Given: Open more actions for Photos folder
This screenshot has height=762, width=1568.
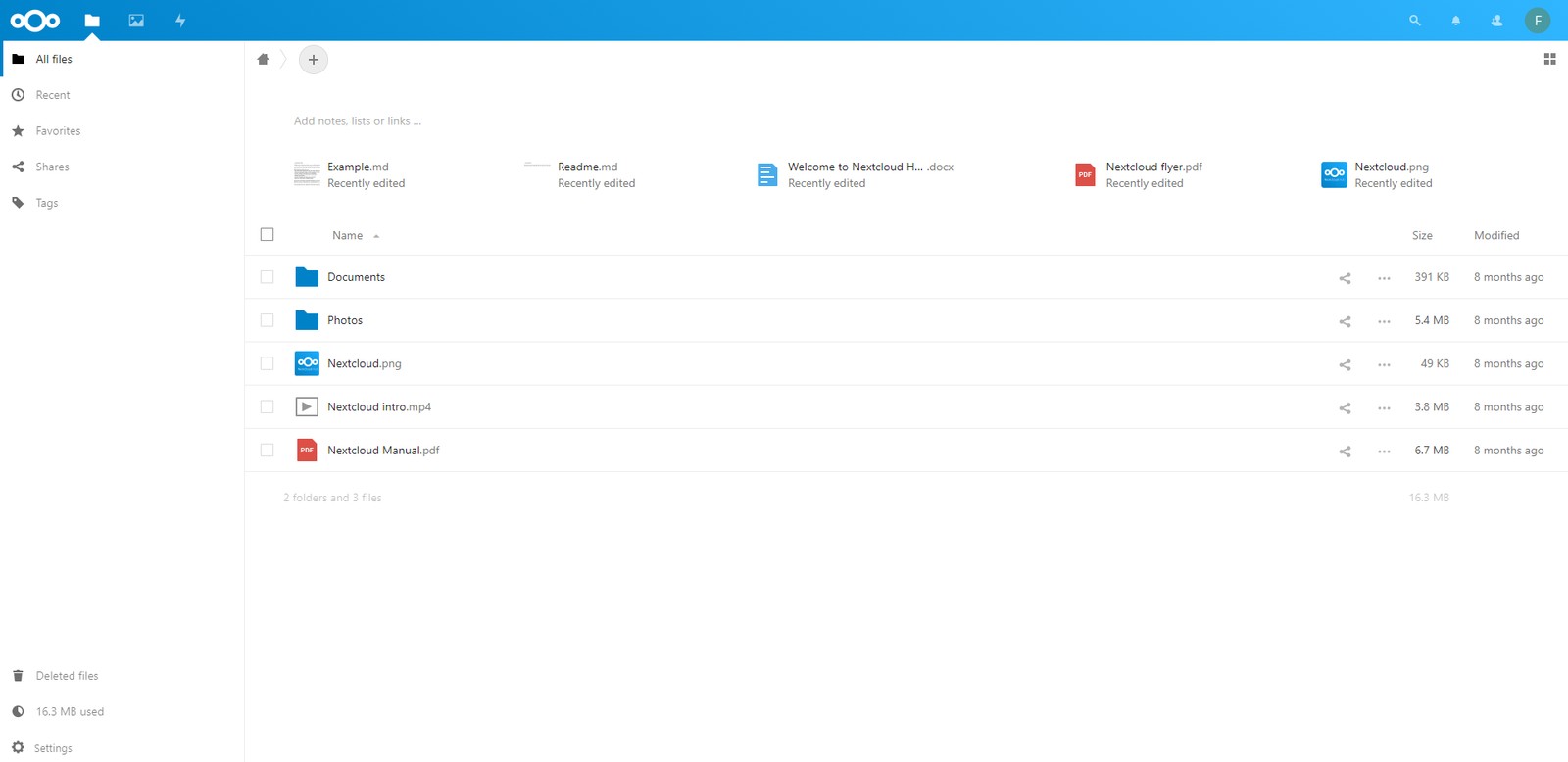Looking at the screenshot, I should 1384,321.
